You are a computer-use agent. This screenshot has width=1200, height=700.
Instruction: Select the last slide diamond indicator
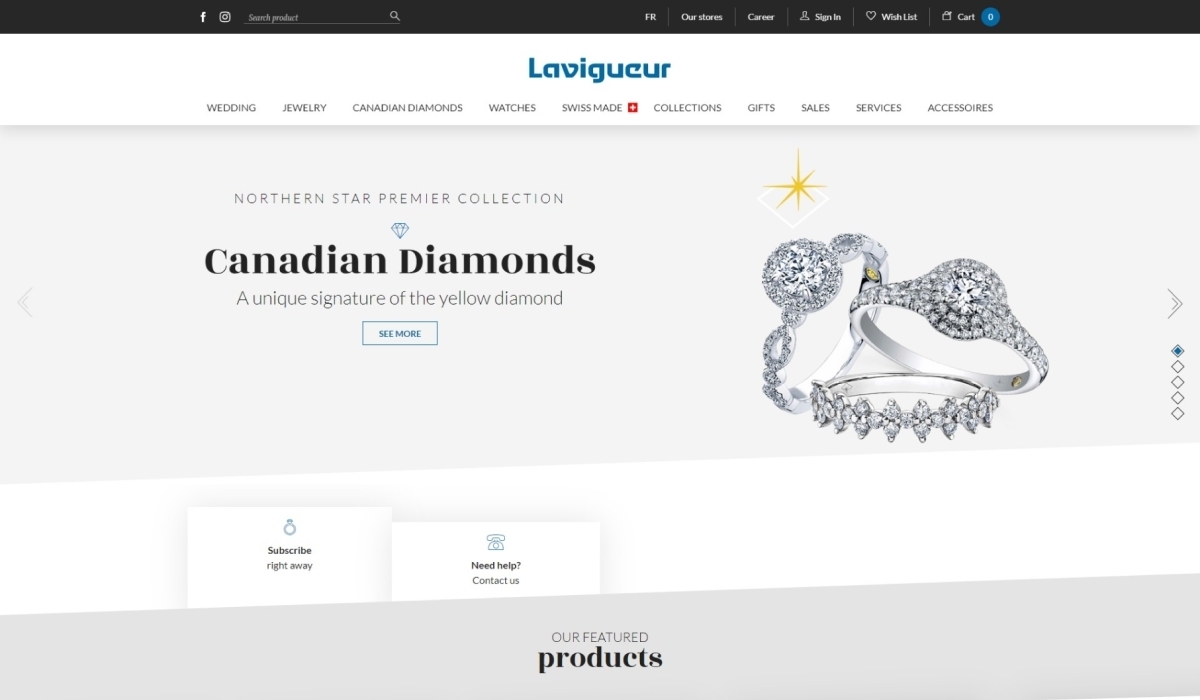1178,413
